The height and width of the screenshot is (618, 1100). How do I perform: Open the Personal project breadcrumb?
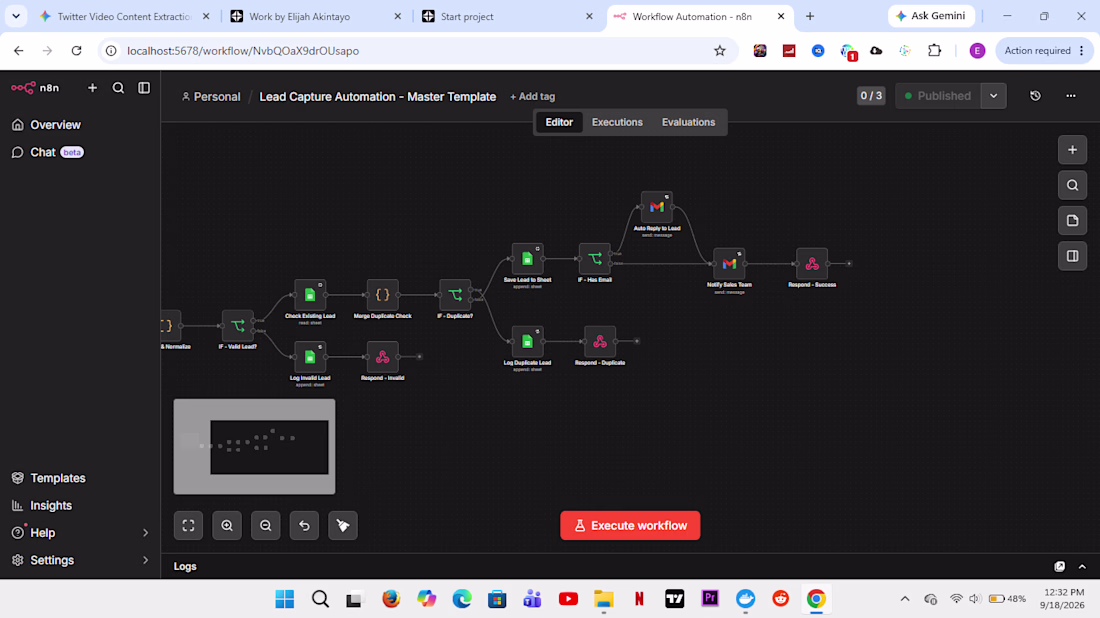[x=210, y=97]
